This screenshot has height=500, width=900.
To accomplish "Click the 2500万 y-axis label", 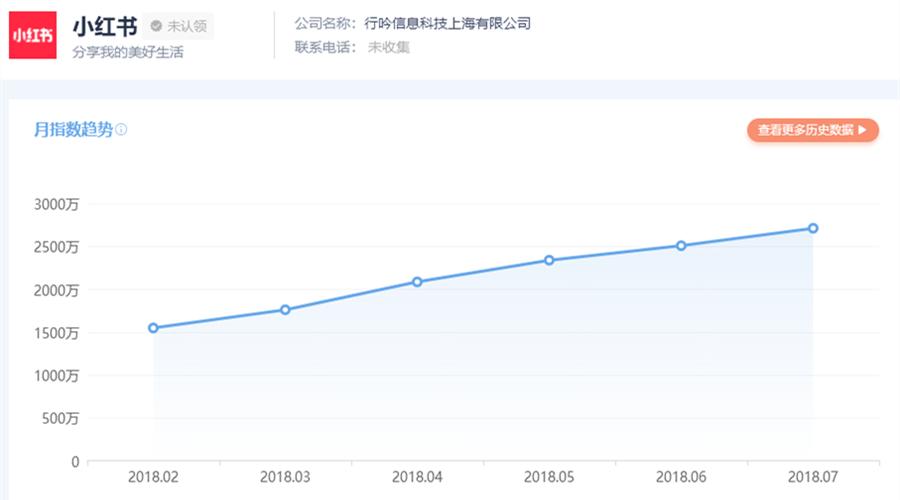I will point(56,247).
